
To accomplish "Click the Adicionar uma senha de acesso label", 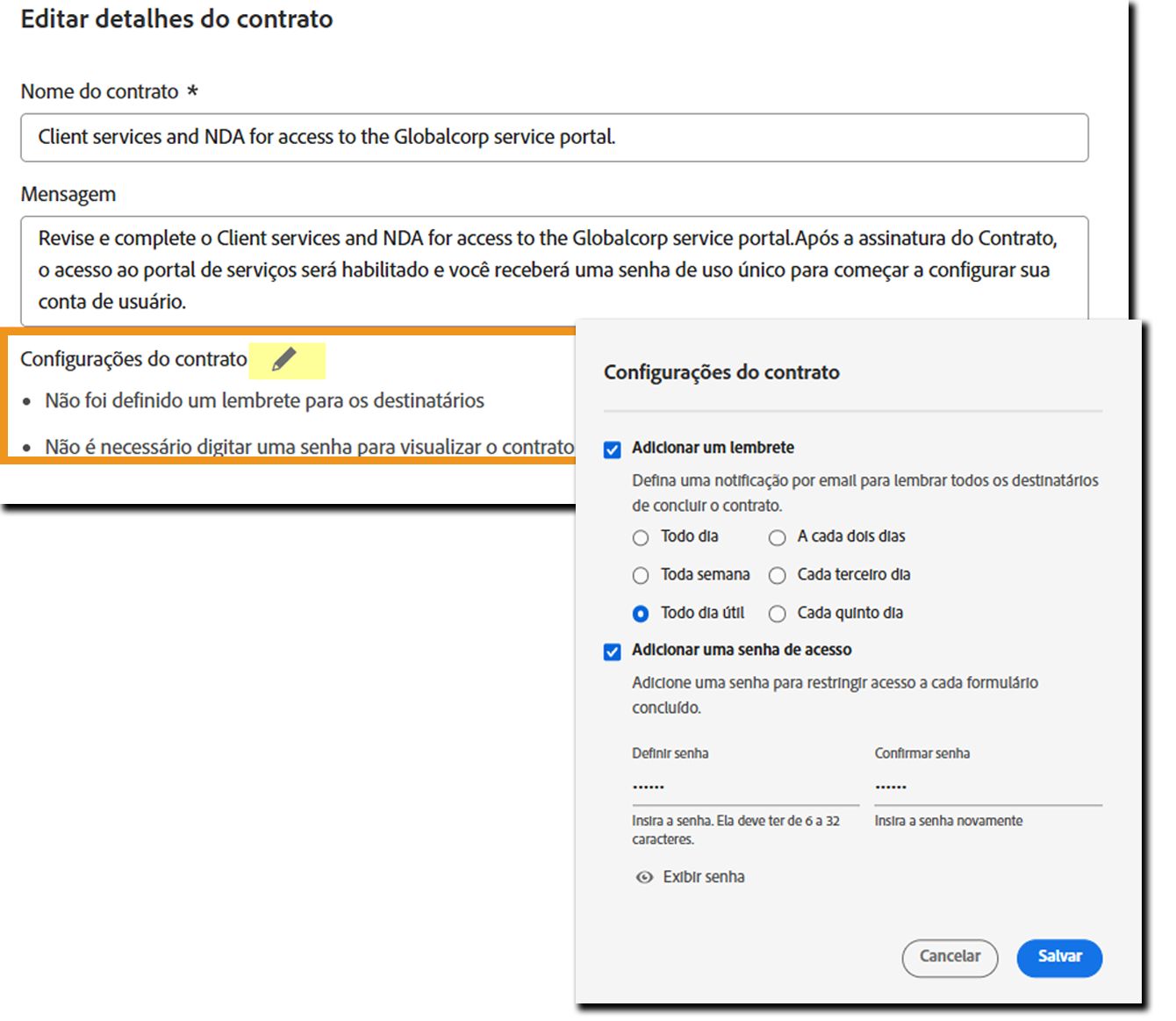I will 742,650.
